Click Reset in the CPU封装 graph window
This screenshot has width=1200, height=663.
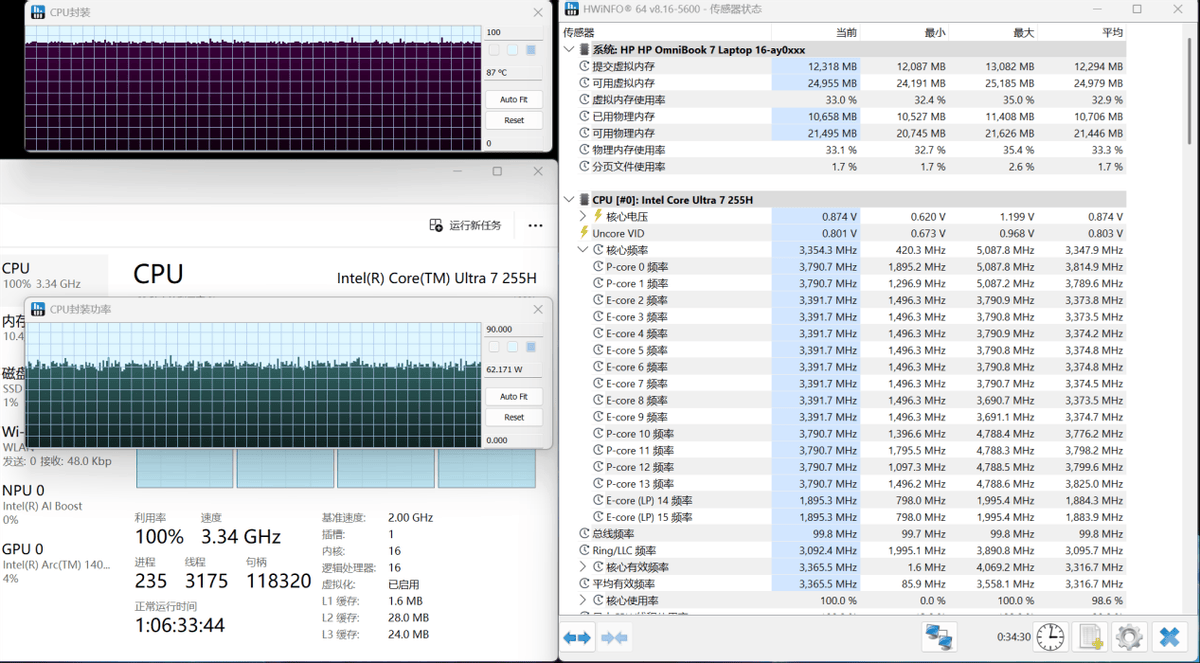514,120
